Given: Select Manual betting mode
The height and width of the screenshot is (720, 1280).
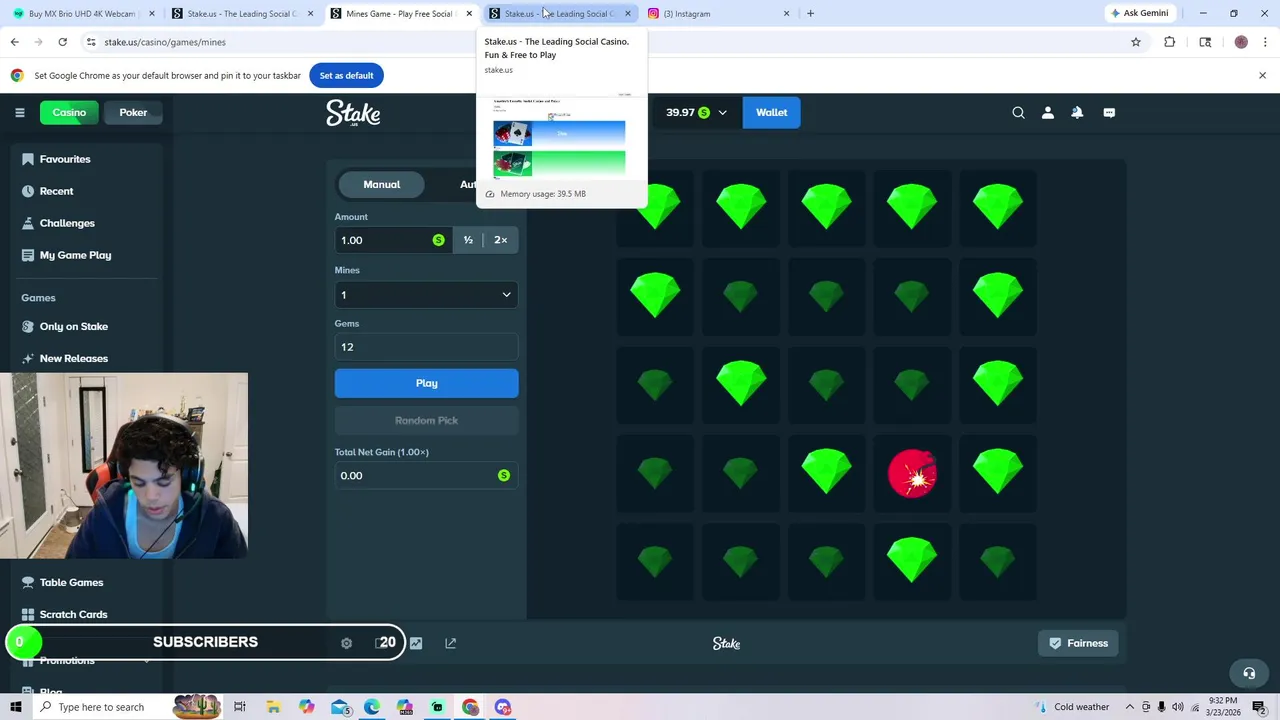Looking at the screenshot, I should tap(381, 184).
